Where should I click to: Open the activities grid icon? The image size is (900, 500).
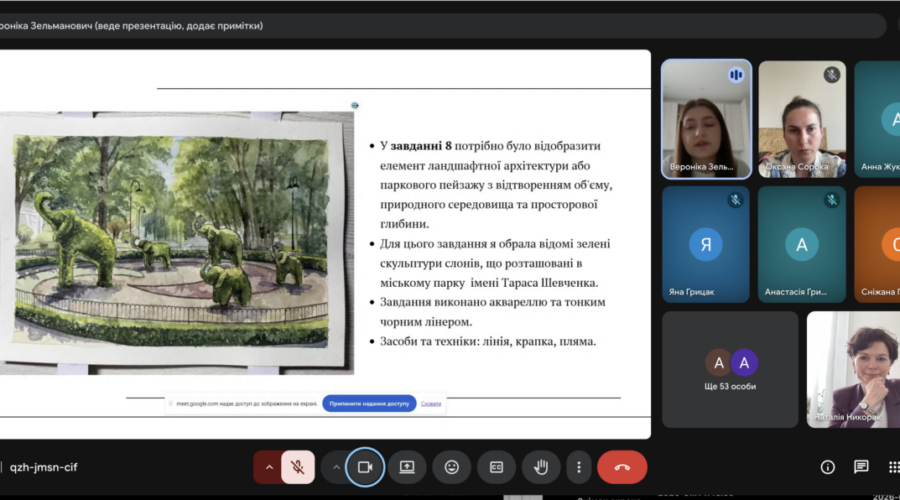tap(893, 467)
